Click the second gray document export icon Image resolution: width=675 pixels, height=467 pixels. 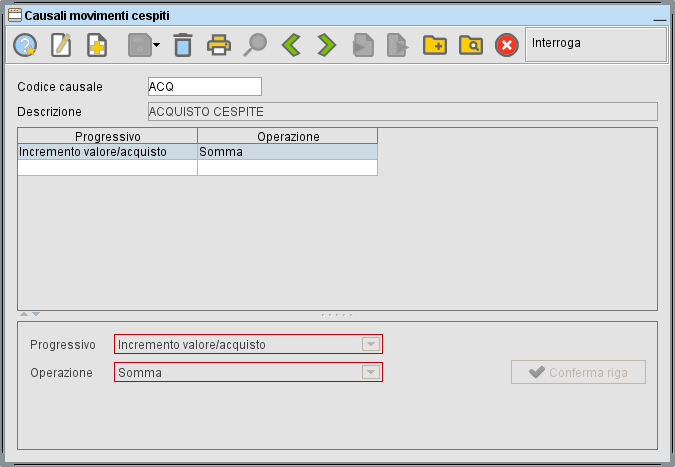click(398, 45)
